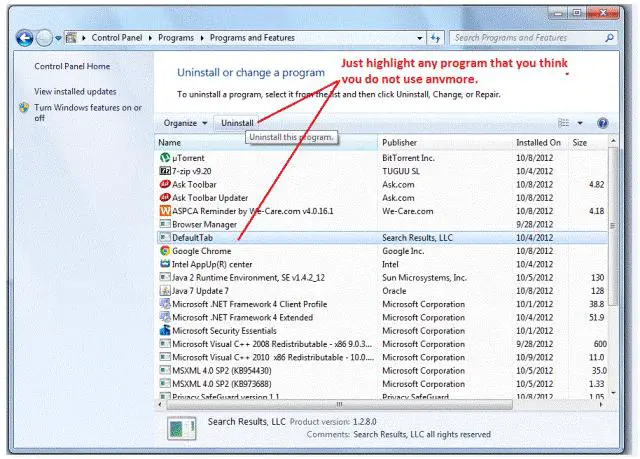Click the 7-zip v9.20 icon

165,171
